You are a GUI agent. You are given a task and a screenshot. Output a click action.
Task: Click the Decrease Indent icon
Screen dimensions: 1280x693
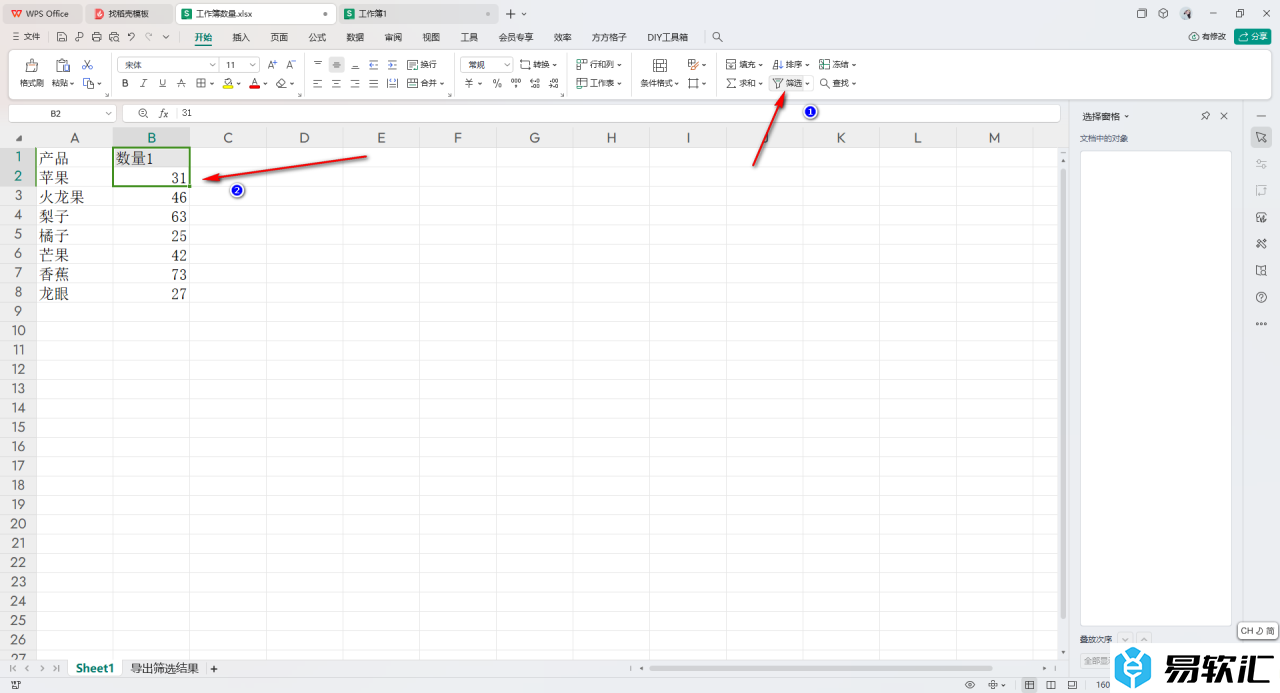click(373, 64)
